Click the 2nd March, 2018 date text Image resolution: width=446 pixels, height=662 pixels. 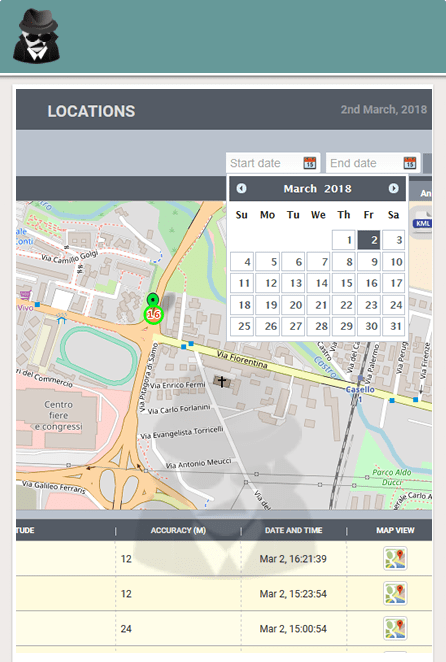384,110
